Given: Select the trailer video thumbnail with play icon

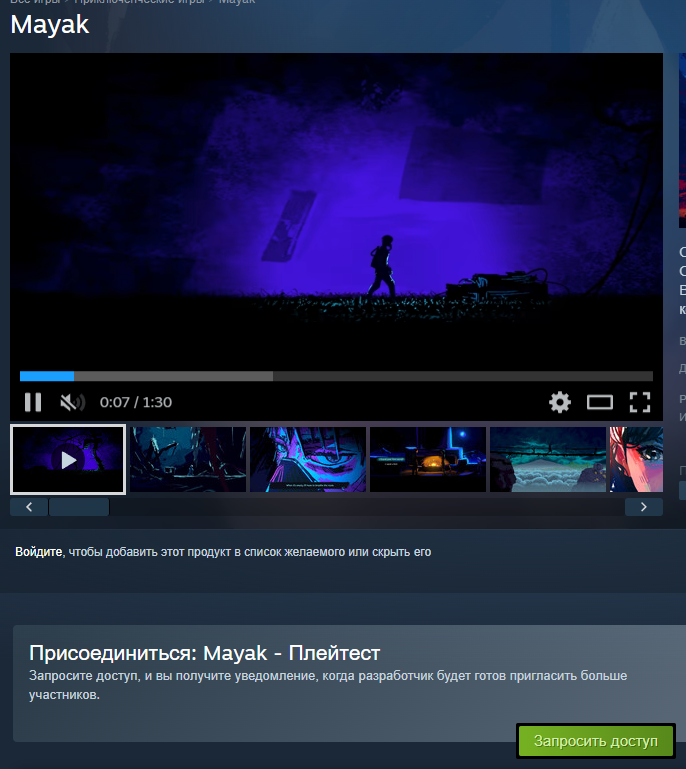Looking at the screenshot, I should point(68,460).
